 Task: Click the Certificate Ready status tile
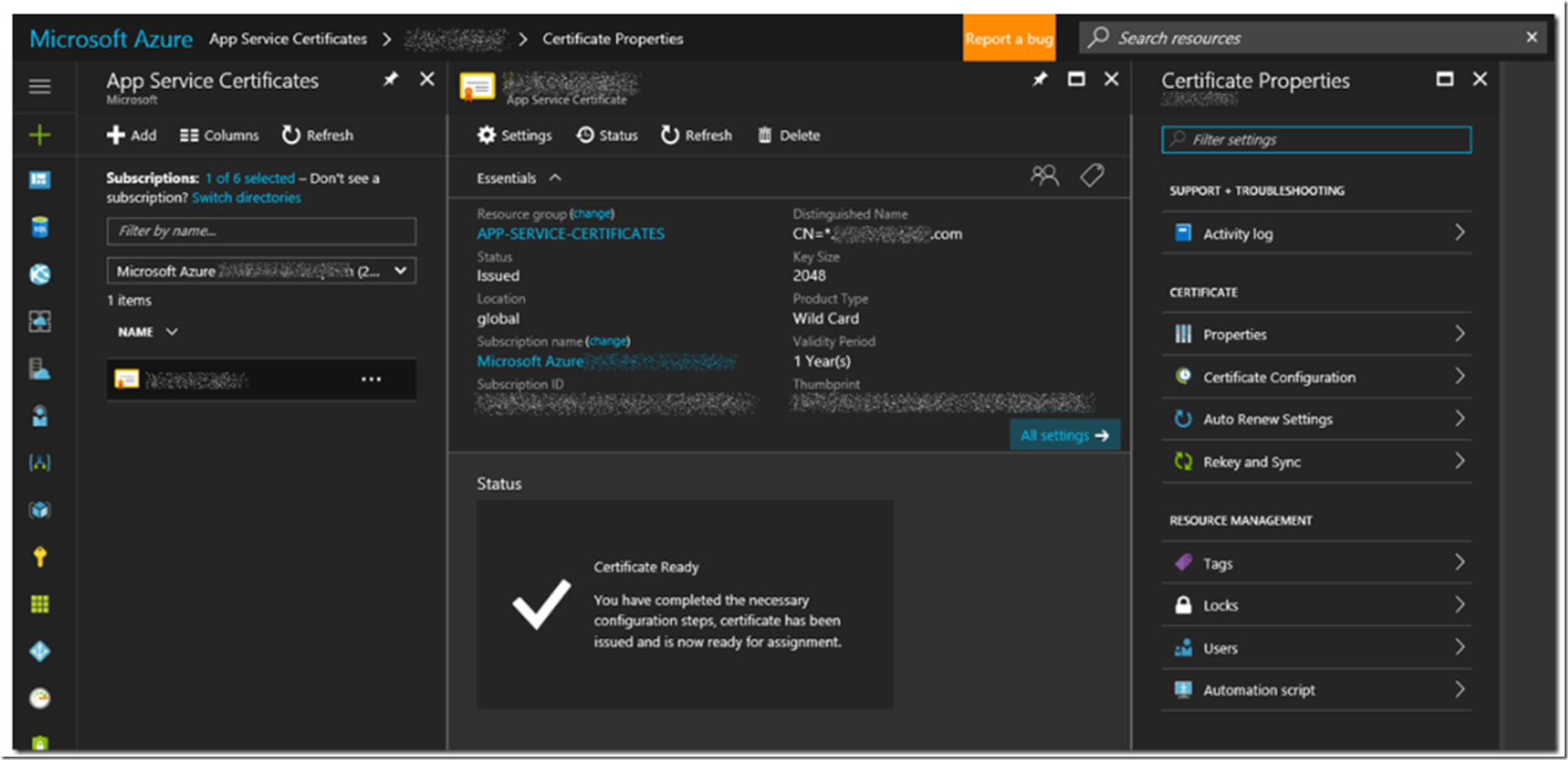pyautogui.click(x=685, y=604)
